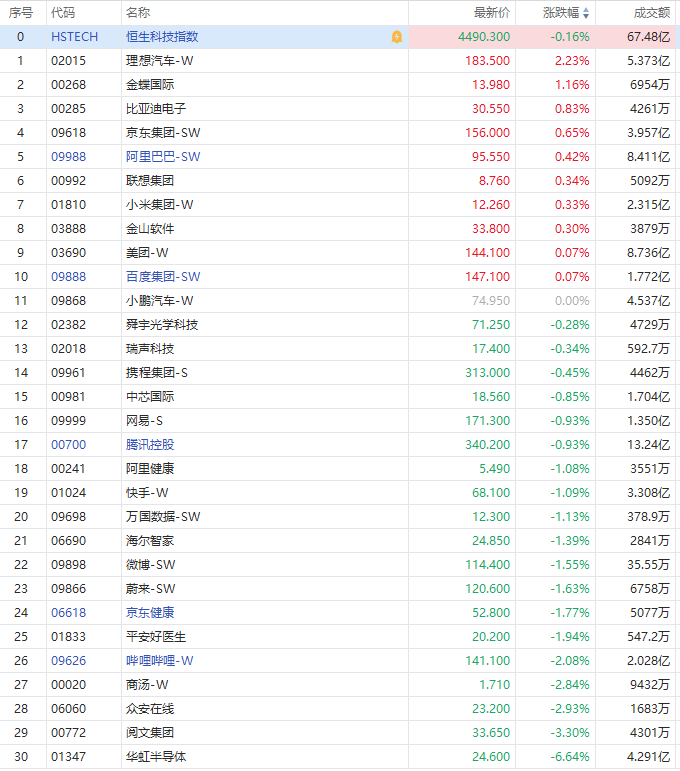680x771 pixels.
Task: Select stock 小鹏汽车-W
Action: coord(159,301)
